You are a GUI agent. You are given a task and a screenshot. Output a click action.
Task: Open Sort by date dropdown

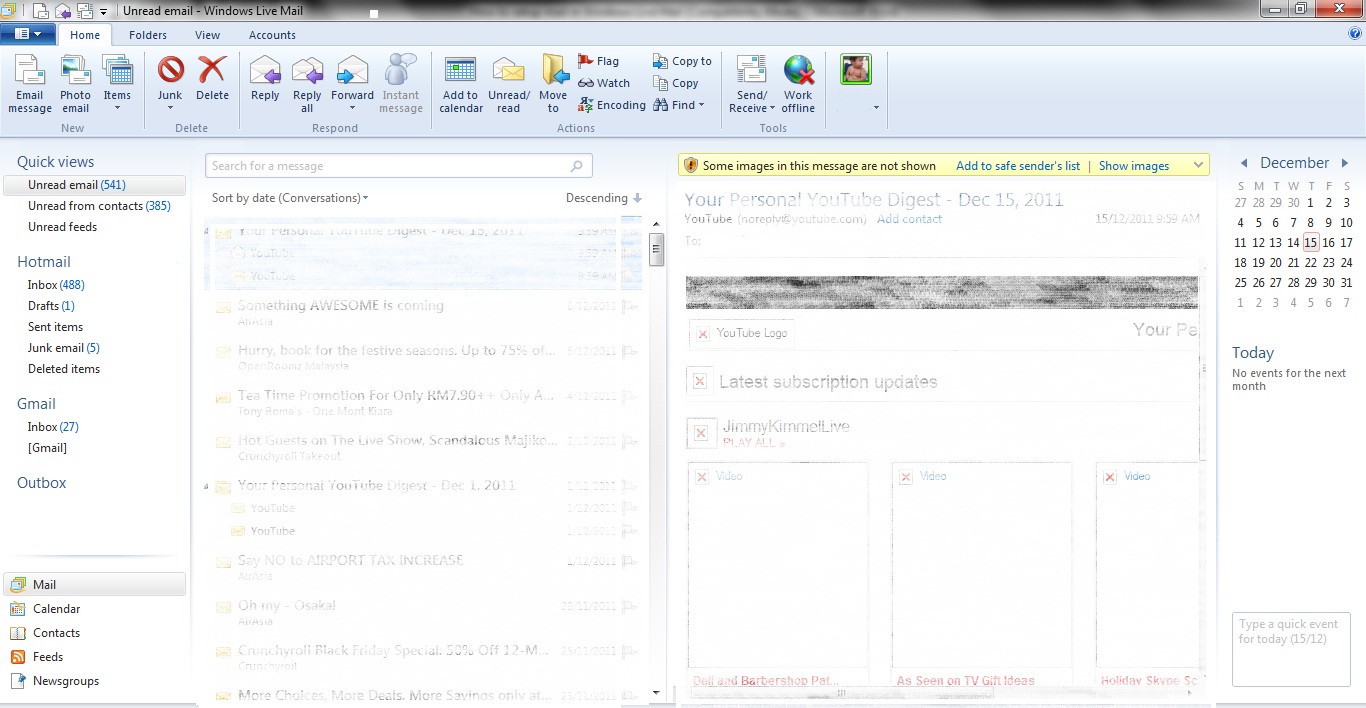290,198
